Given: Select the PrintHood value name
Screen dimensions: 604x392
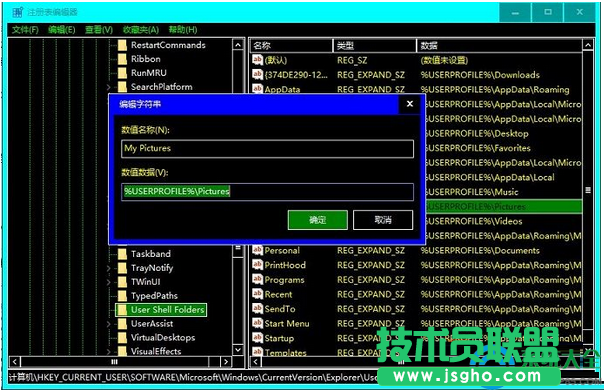Looking at the screenshot, I should pos(285,265).
